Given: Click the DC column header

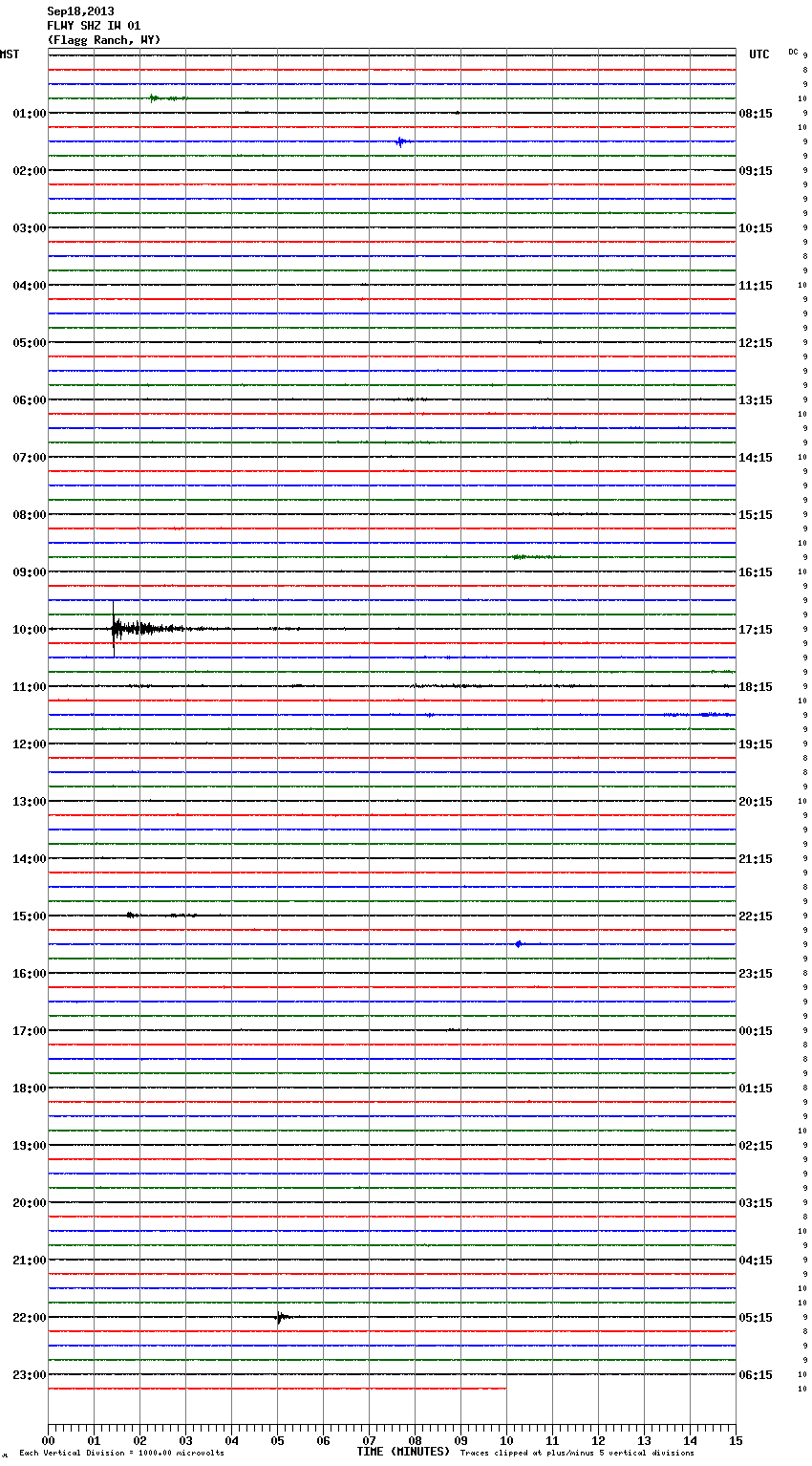Looking at the screenshot, I should click(793, 52).
